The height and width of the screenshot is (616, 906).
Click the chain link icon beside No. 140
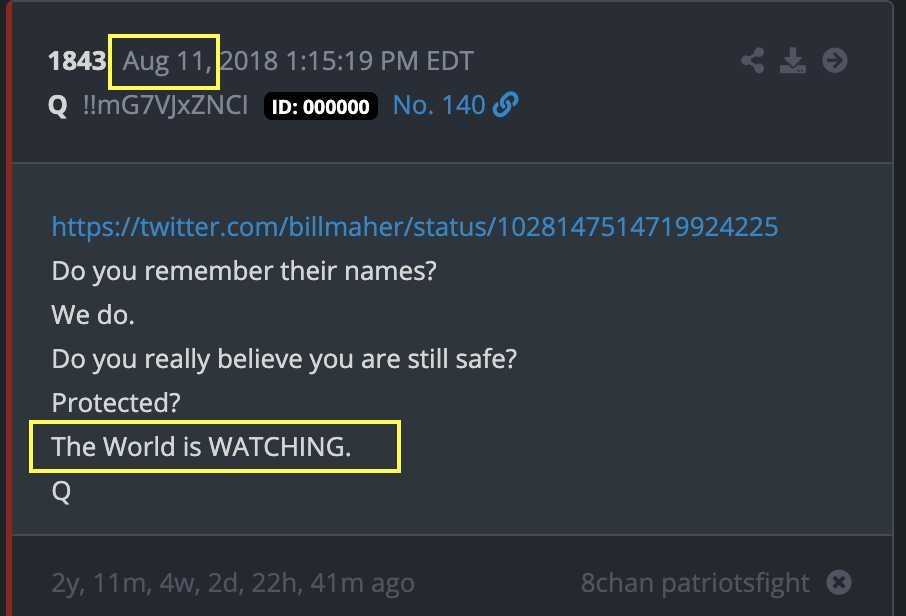click(x=506, y=105)
